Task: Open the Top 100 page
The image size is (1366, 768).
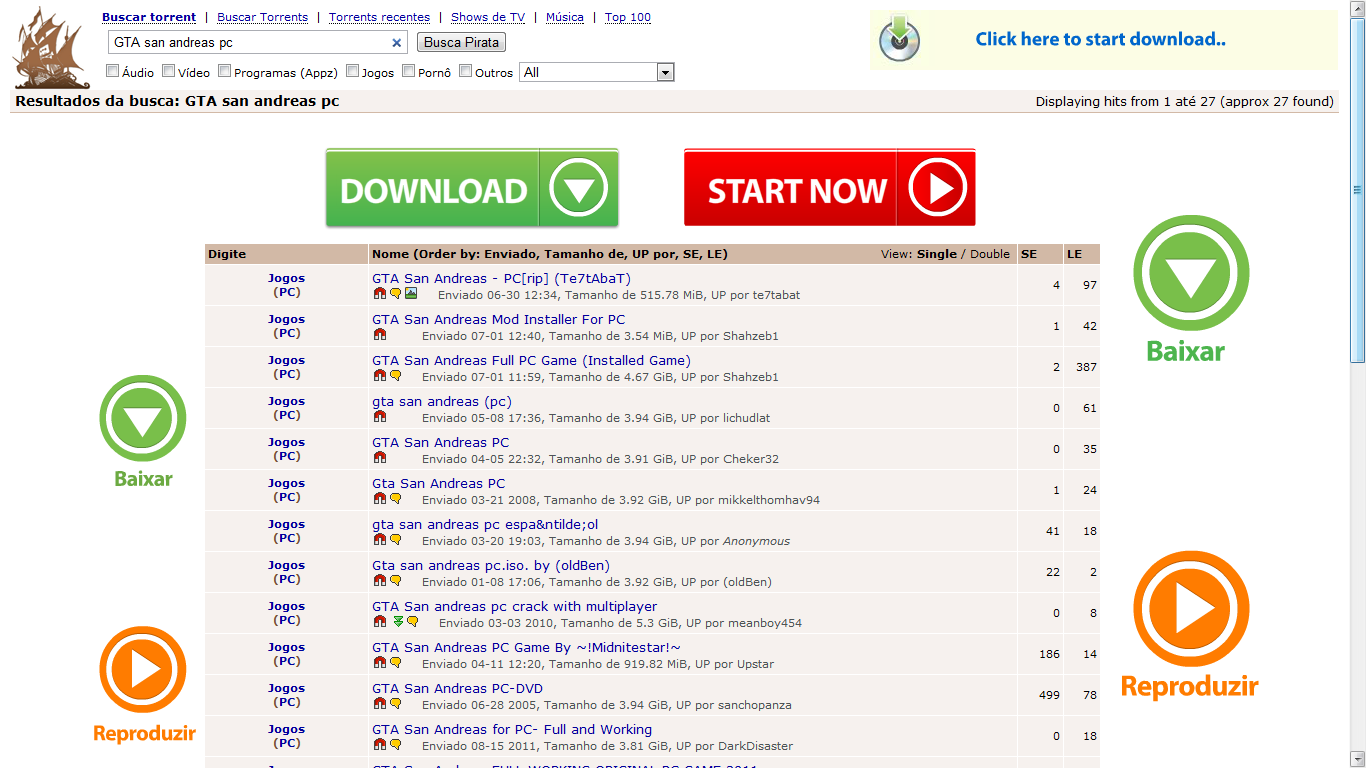Action: (628, 17)
